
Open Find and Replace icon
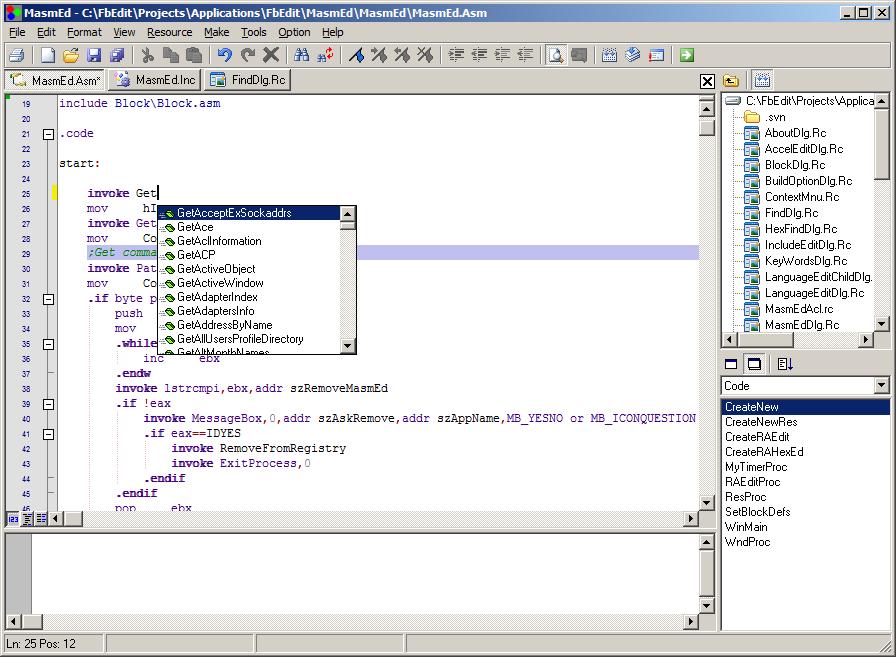pos(325,55)
